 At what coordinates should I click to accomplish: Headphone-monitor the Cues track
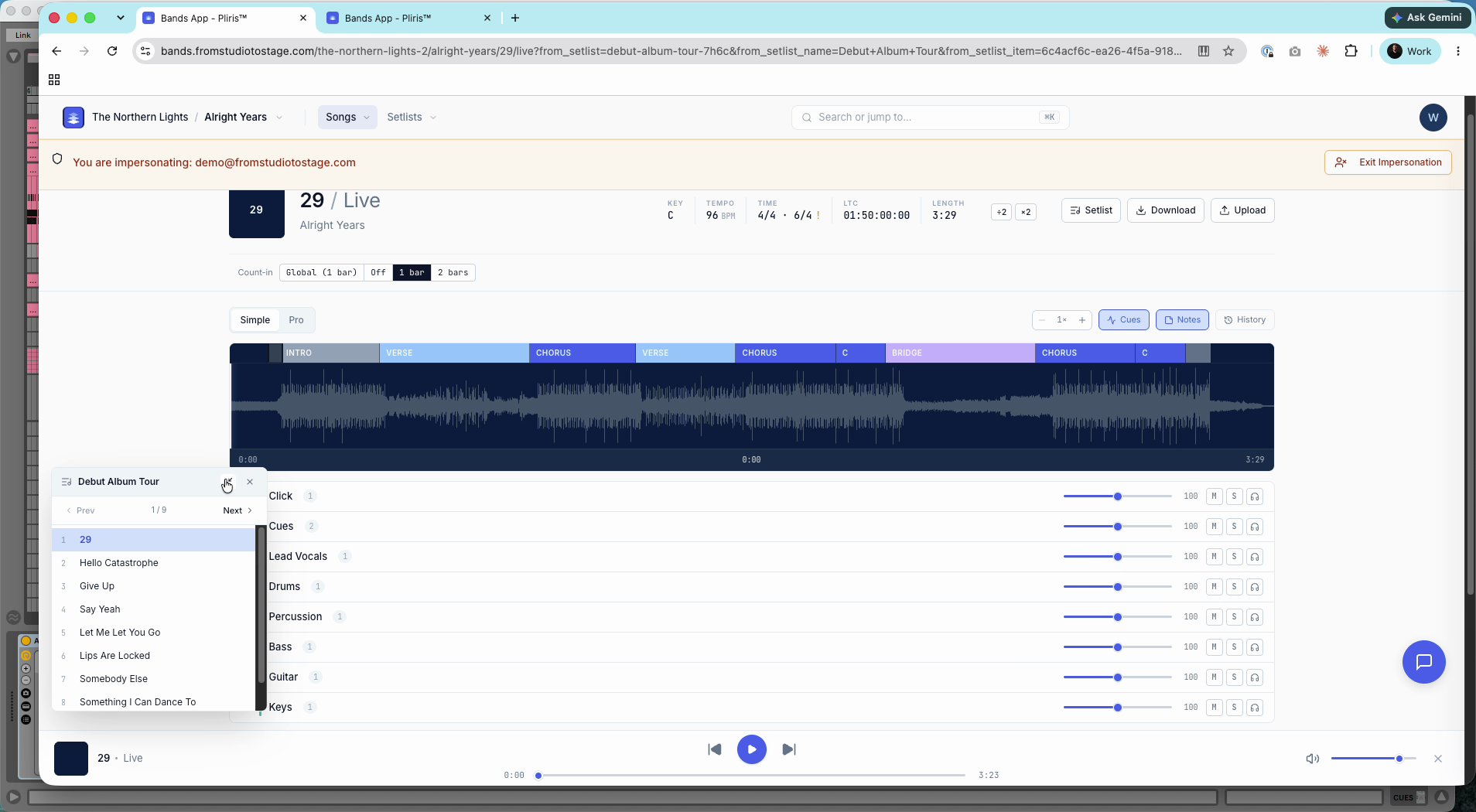1255,527
